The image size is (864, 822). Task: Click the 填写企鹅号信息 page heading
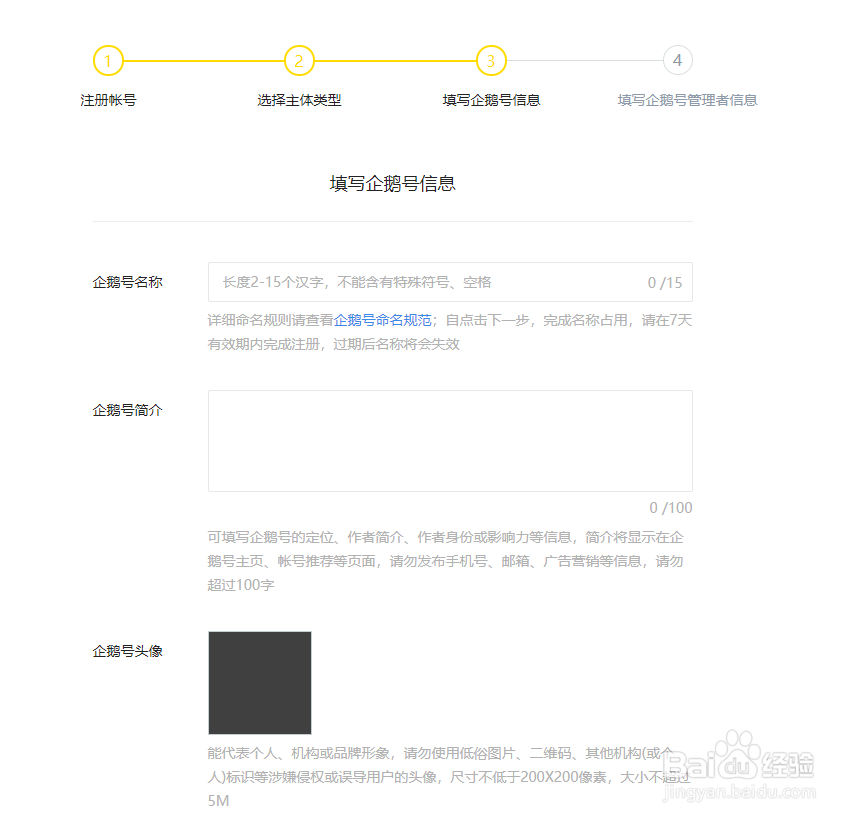(x=392, y=183)
